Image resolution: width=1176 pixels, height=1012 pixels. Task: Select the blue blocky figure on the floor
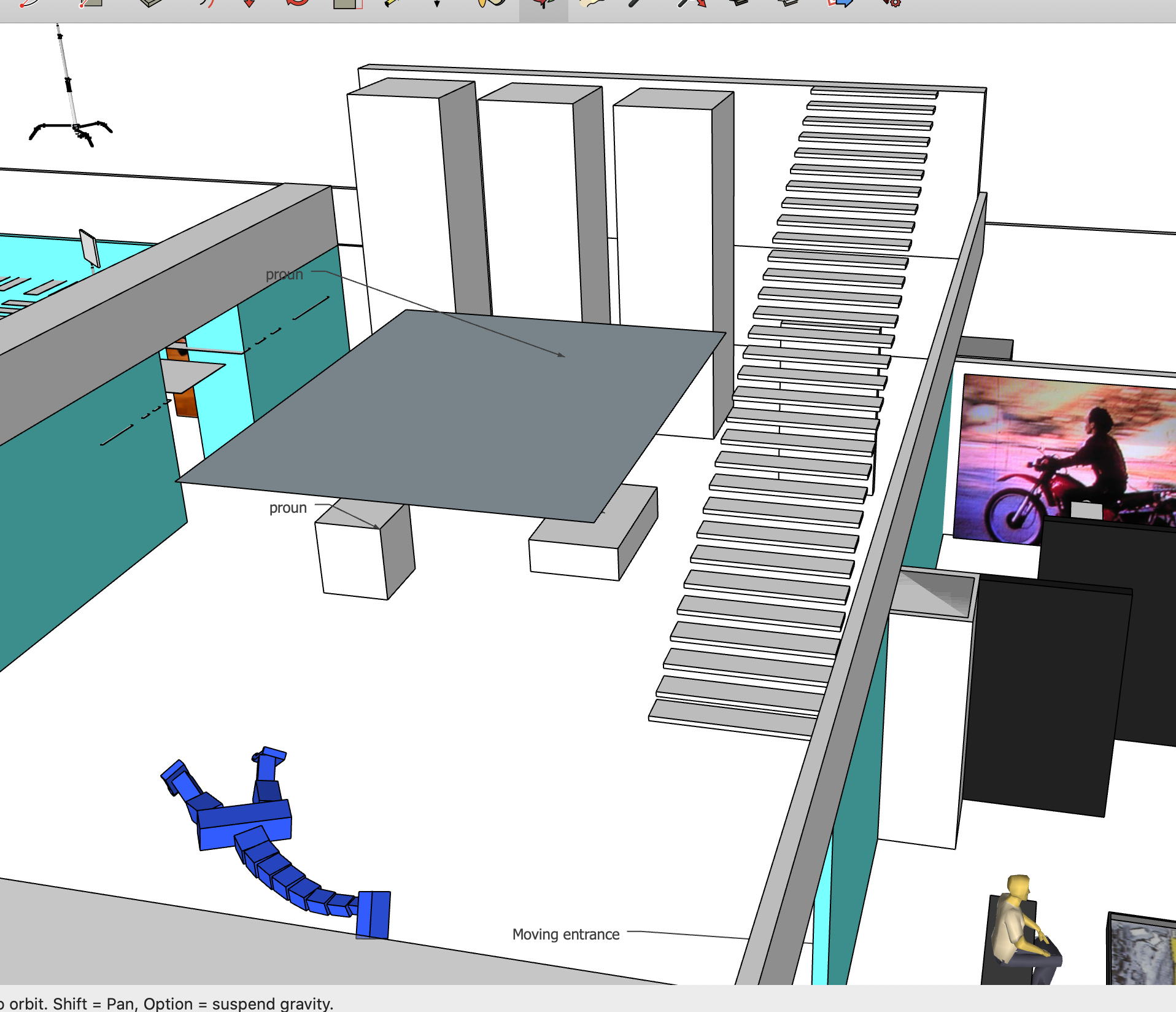246,823
